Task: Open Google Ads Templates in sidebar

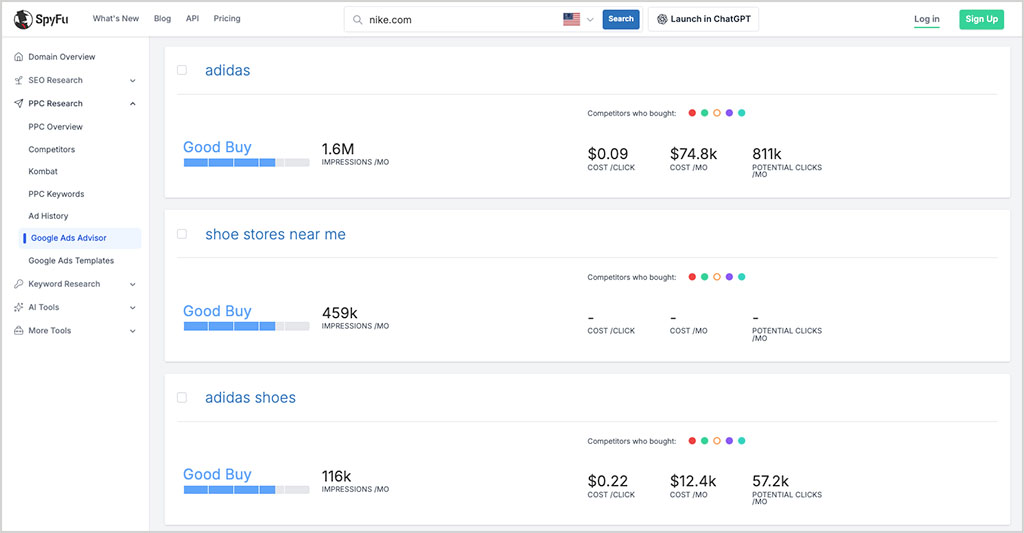Action: [x=71, y=261]
